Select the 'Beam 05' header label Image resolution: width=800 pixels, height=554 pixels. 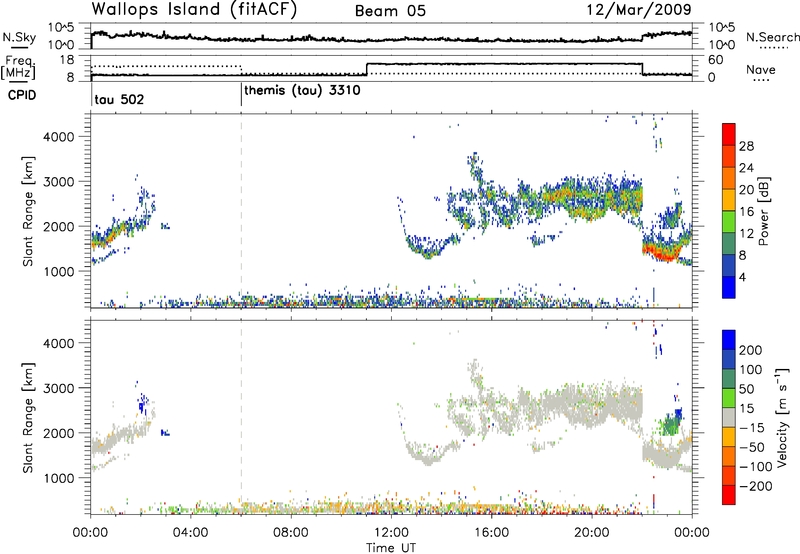point(390,11)
